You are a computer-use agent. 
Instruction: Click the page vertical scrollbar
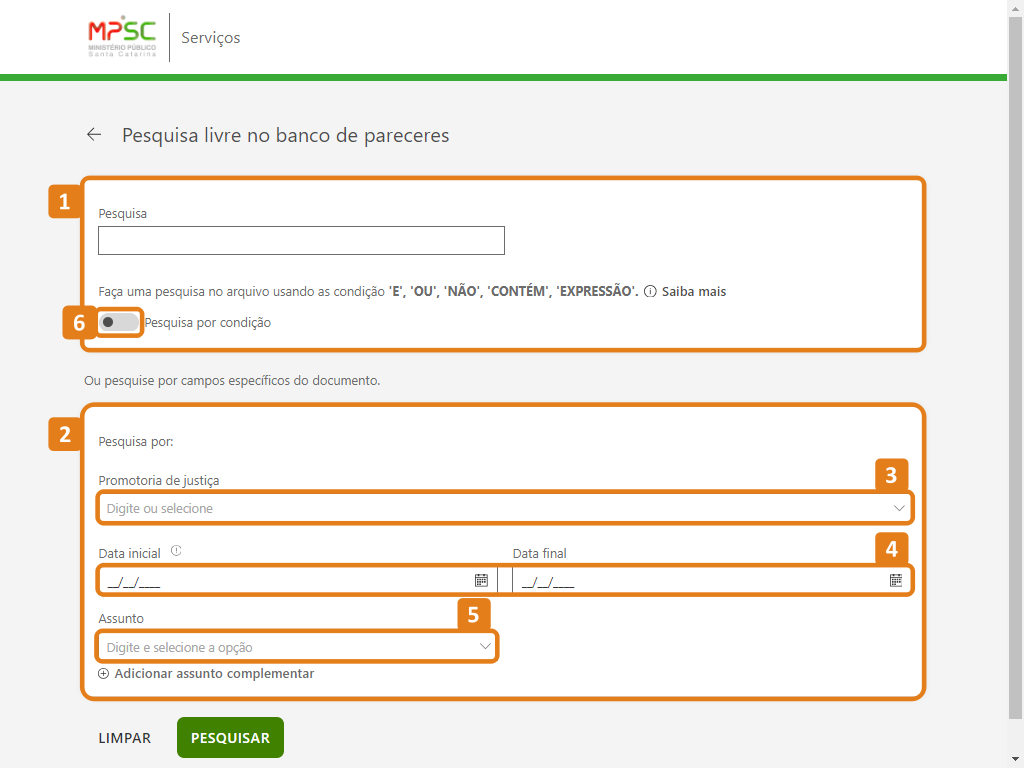click(1015, 360)
